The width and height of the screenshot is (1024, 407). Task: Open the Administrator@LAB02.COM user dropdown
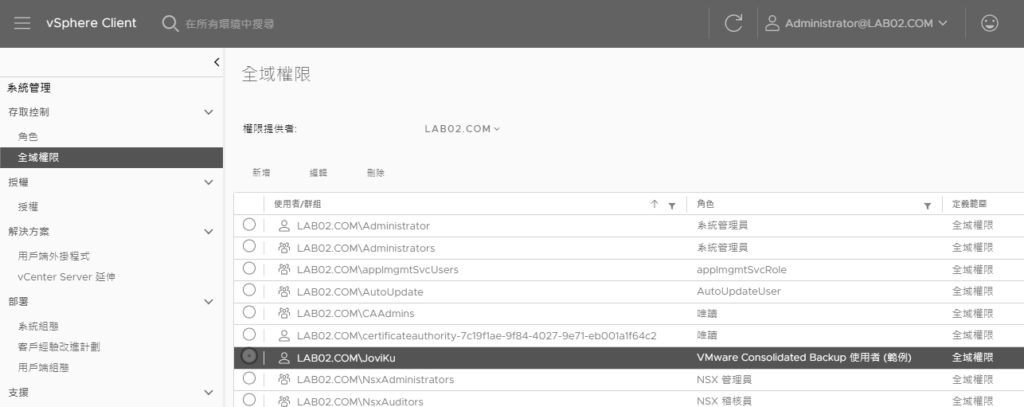(866, 24)
